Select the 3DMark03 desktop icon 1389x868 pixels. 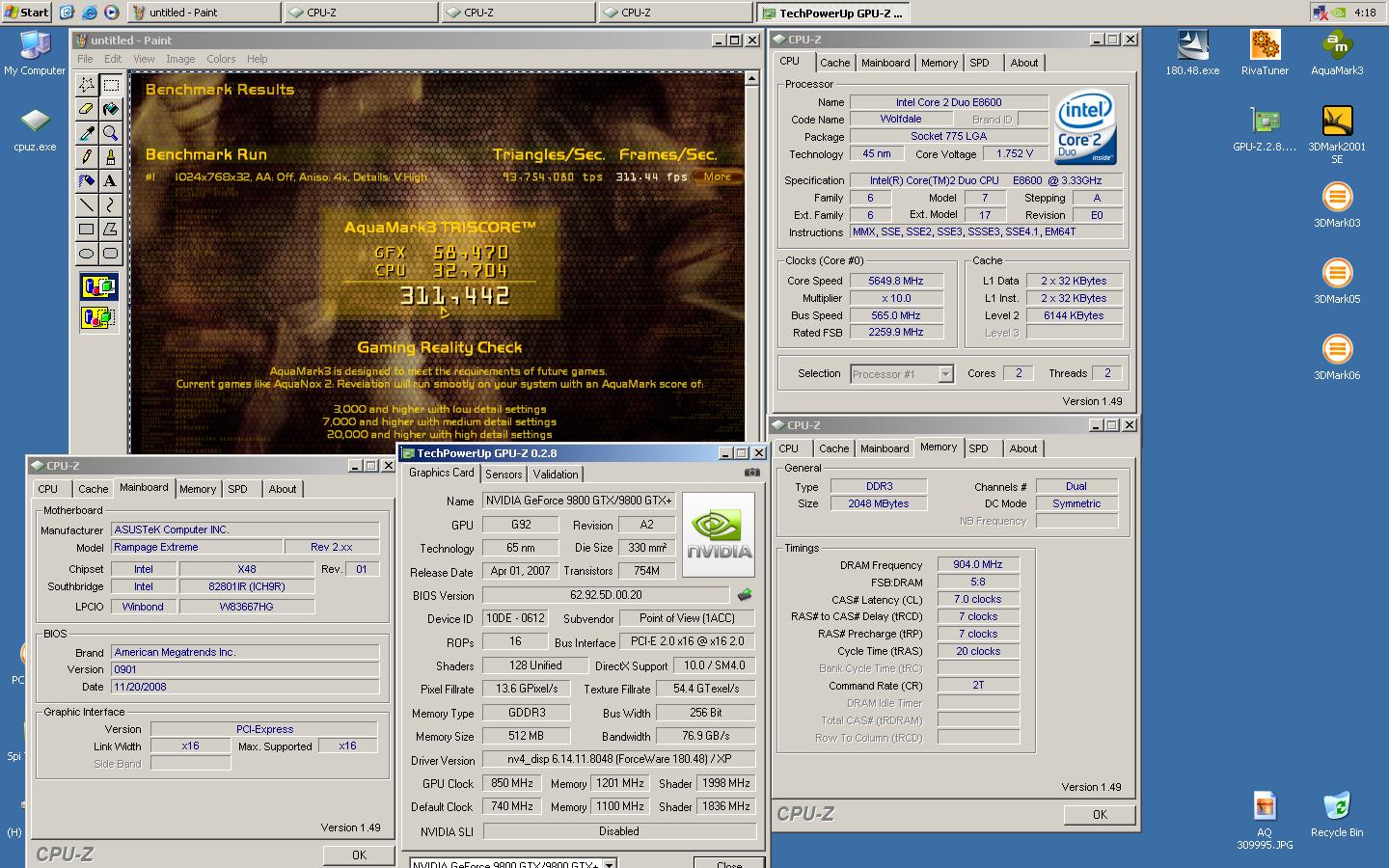point(1337,205)
